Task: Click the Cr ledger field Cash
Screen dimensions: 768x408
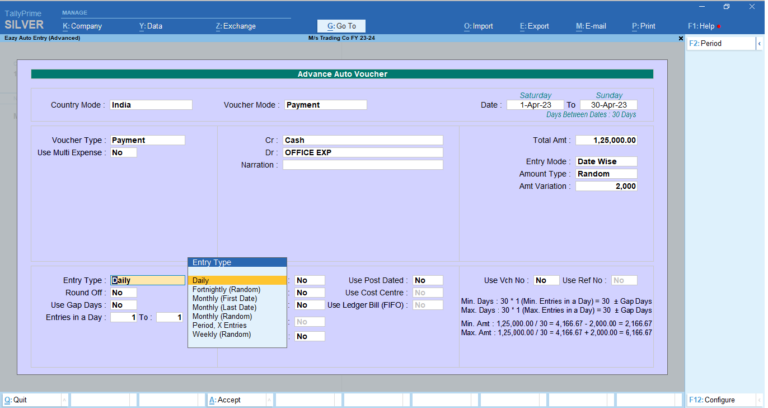Action: [x=362, y=140]
